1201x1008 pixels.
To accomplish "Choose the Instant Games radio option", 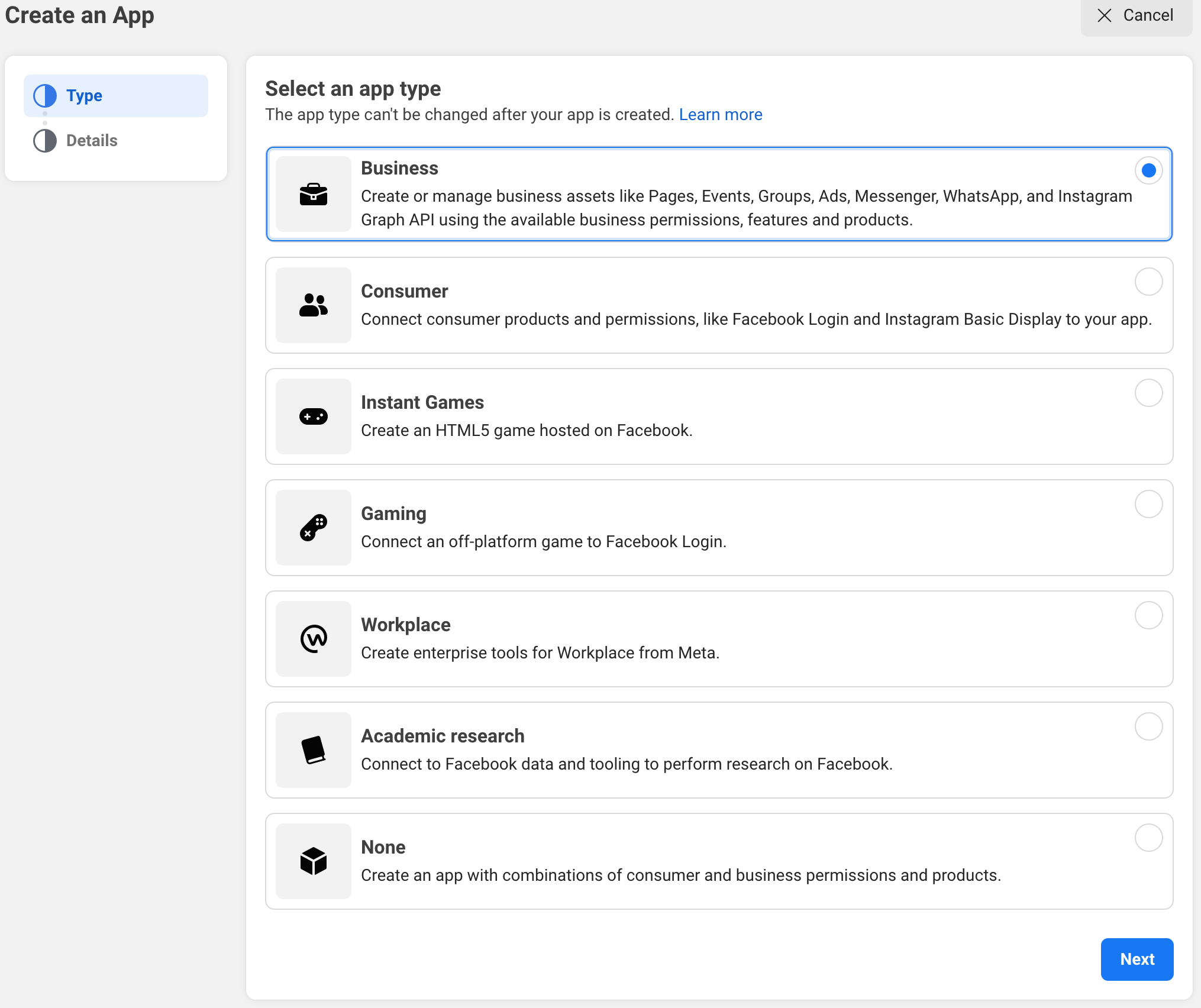I will click(x=1148, y=393).
